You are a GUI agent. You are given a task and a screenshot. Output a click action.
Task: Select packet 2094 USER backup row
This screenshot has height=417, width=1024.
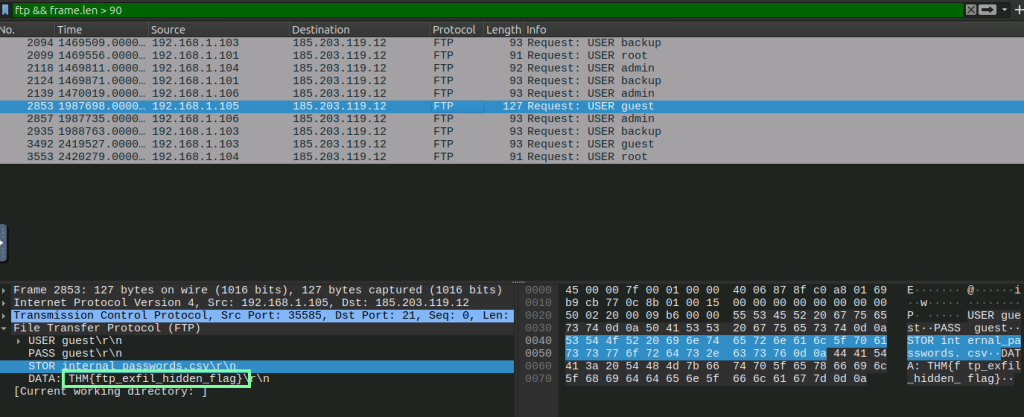tap(300, 43)
